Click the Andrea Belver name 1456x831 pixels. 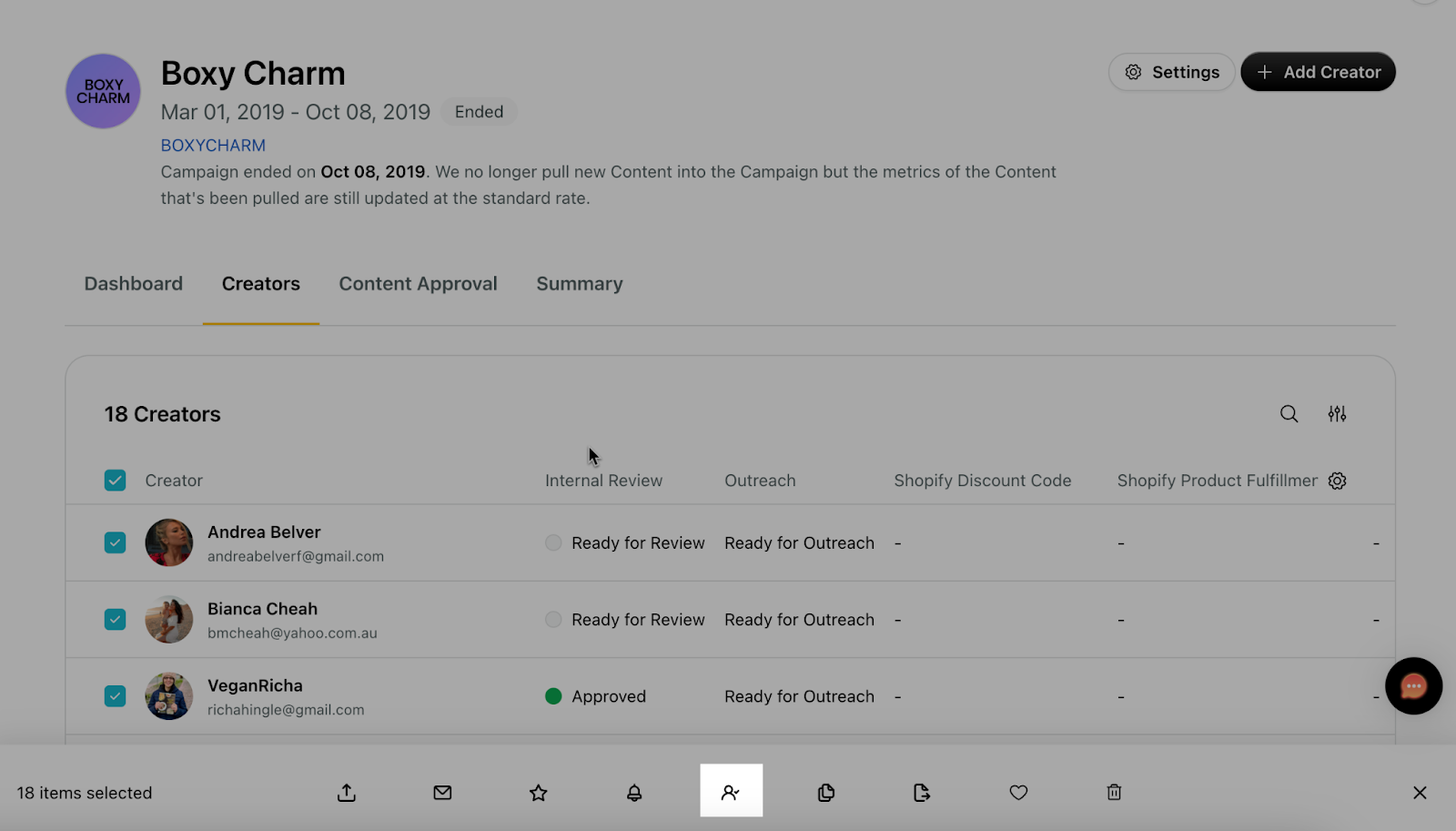264,532
